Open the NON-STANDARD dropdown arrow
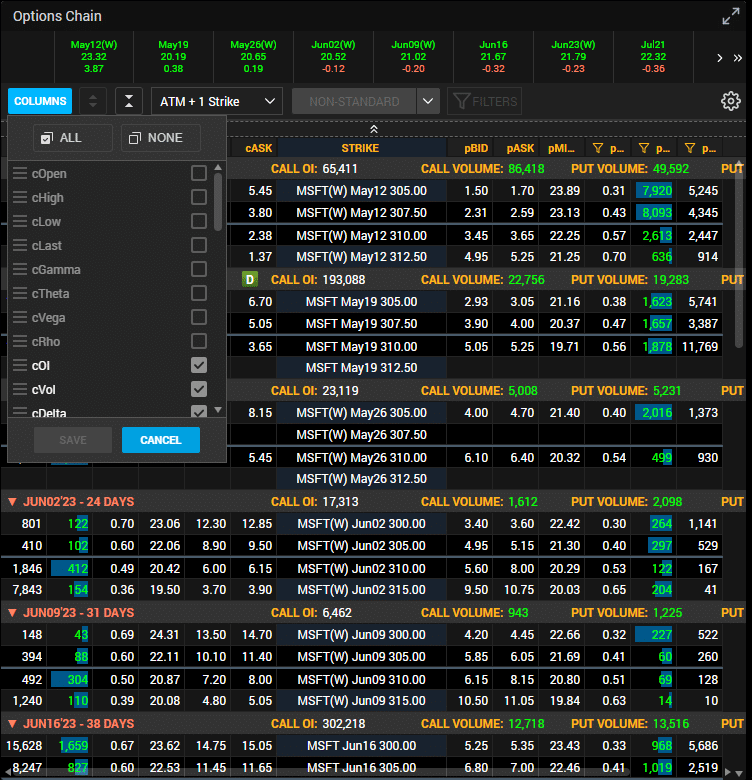Image resolution: width=752 pixels, height=780 pixels. click(x=428, y=101)
